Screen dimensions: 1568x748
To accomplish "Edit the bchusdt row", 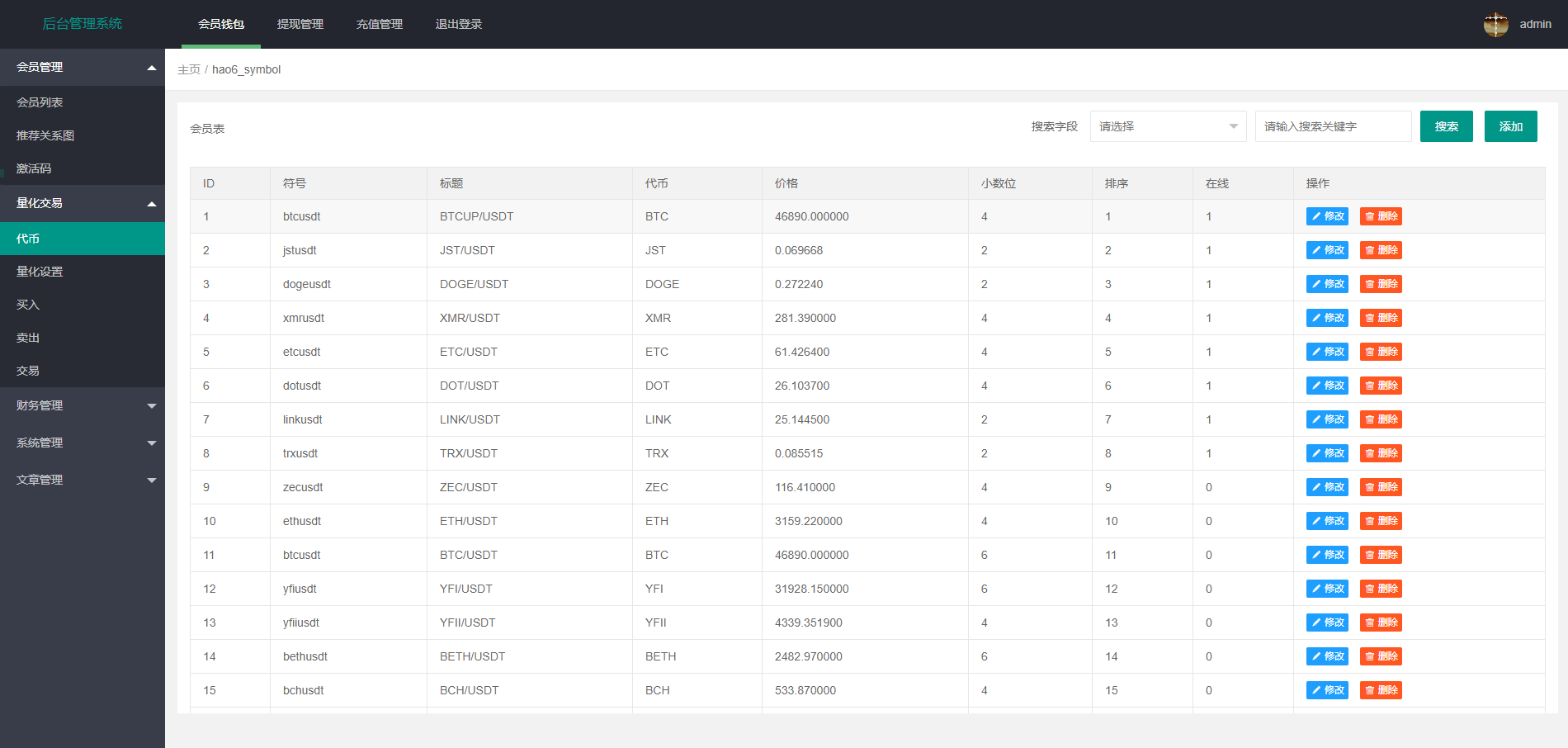I will click(1327, 690).
